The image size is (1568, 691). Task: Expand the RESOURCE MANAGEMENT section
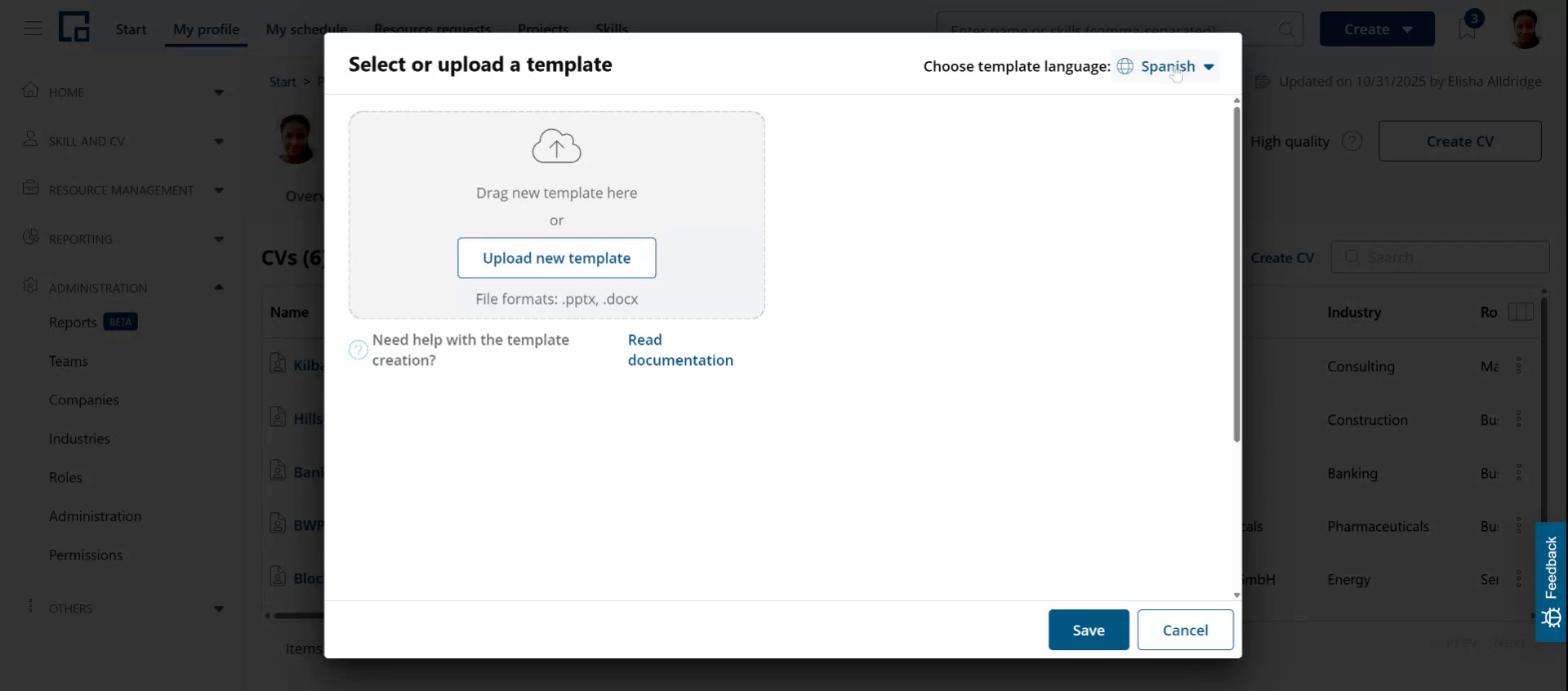point(219,190)
